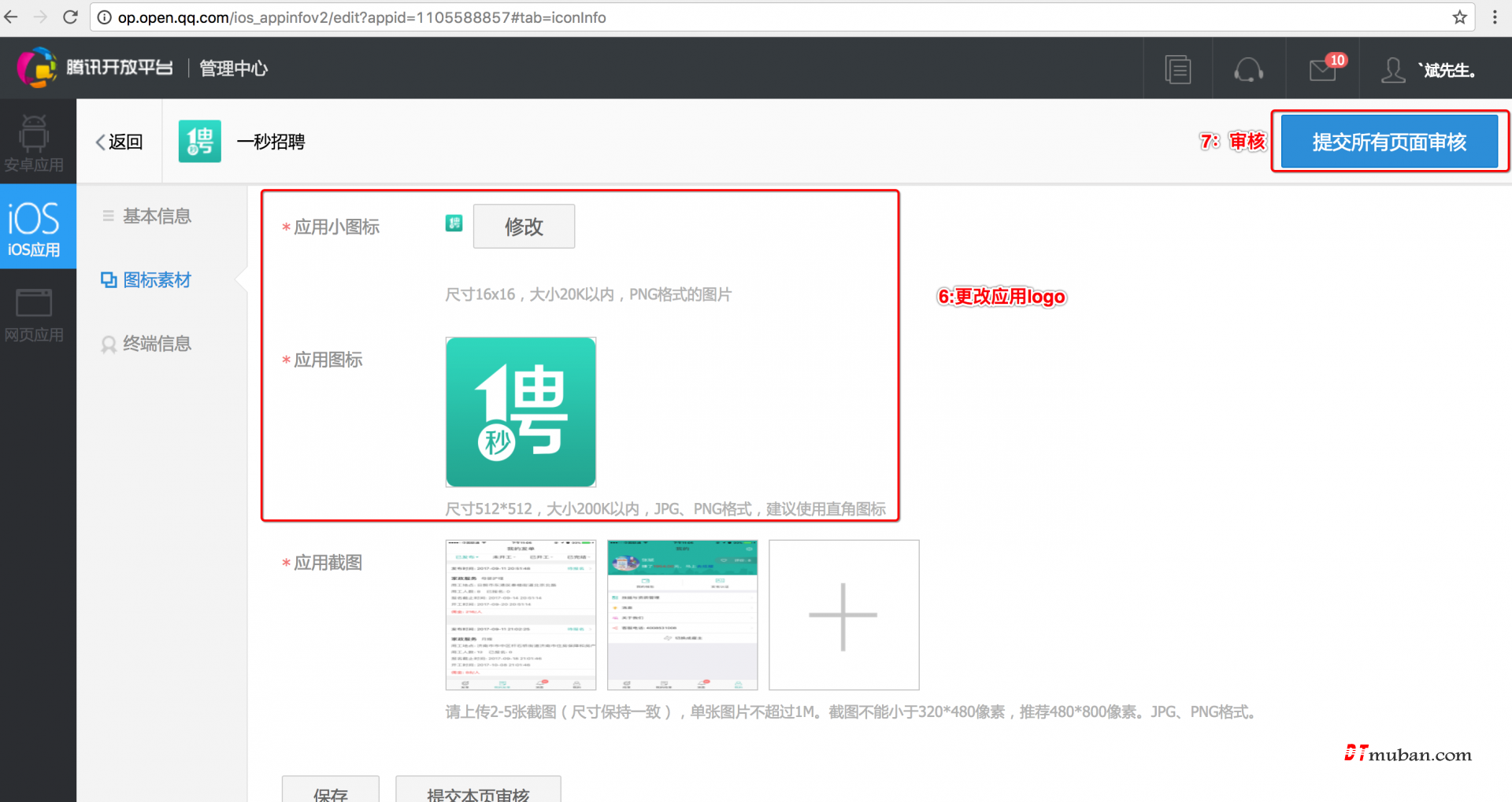Open the documentation icon in header

click(1177, 69)
